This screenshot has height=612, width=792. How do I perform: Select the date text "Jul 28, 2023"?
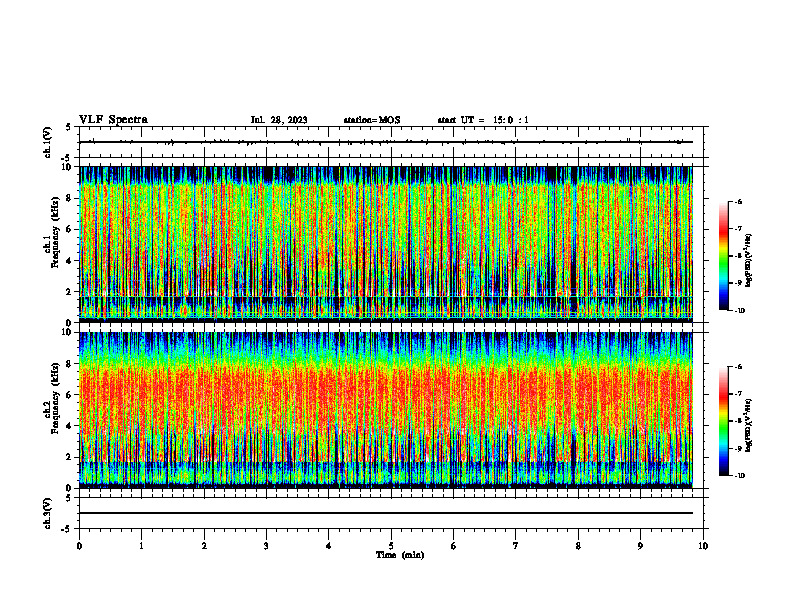pos(279,120)
